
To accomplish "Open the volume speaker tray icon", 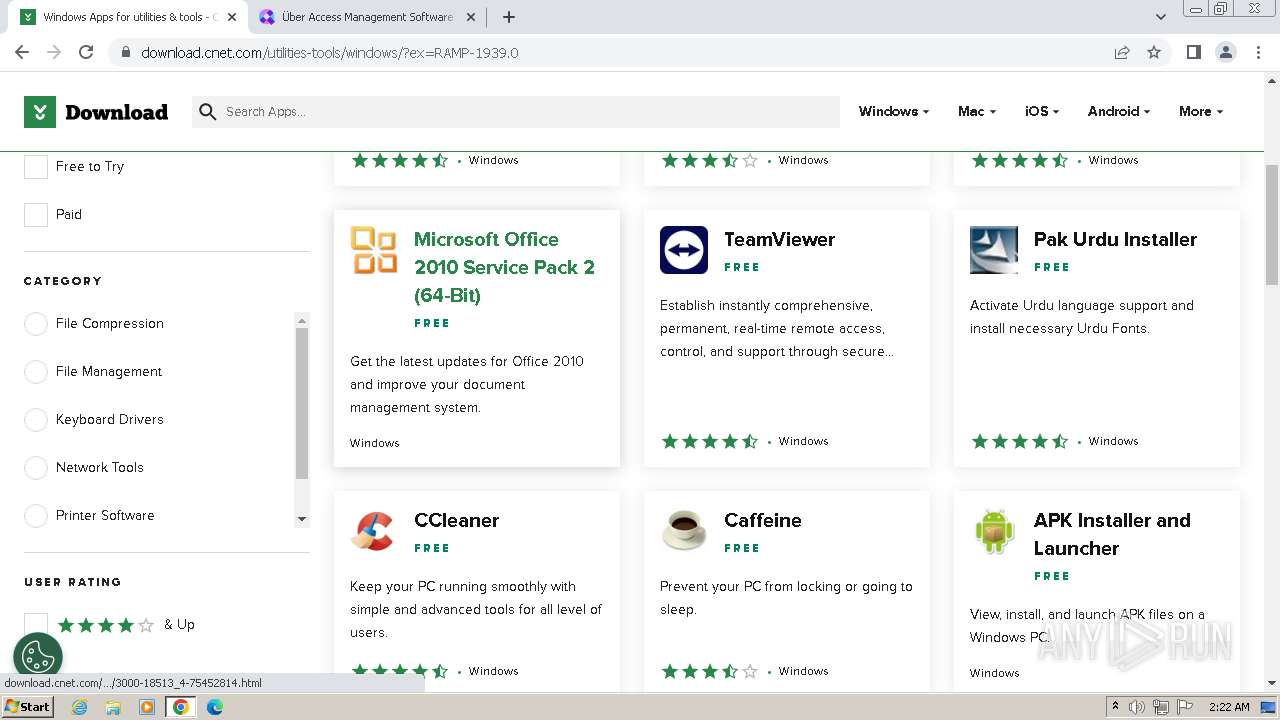I will [x=1137, y=707].
